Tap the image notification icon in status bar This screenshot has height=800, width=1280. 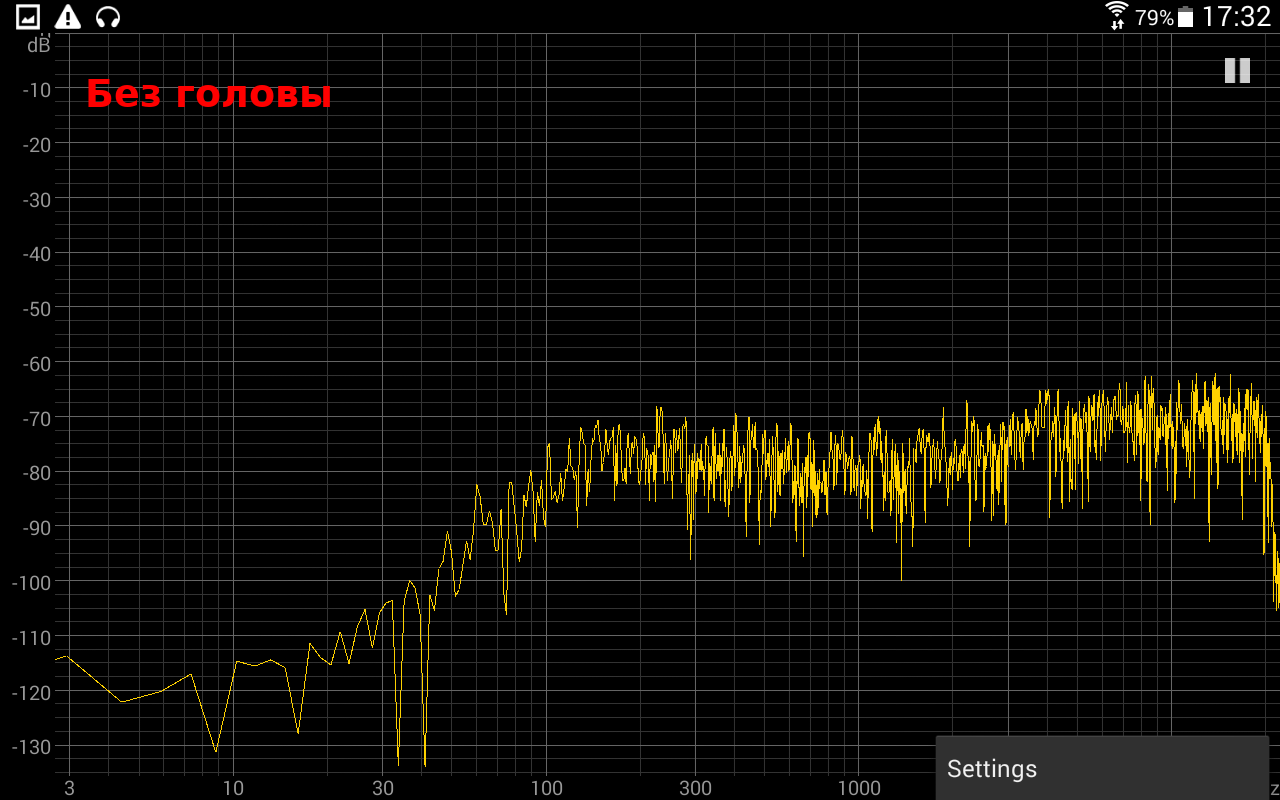[x=28, y=16]
